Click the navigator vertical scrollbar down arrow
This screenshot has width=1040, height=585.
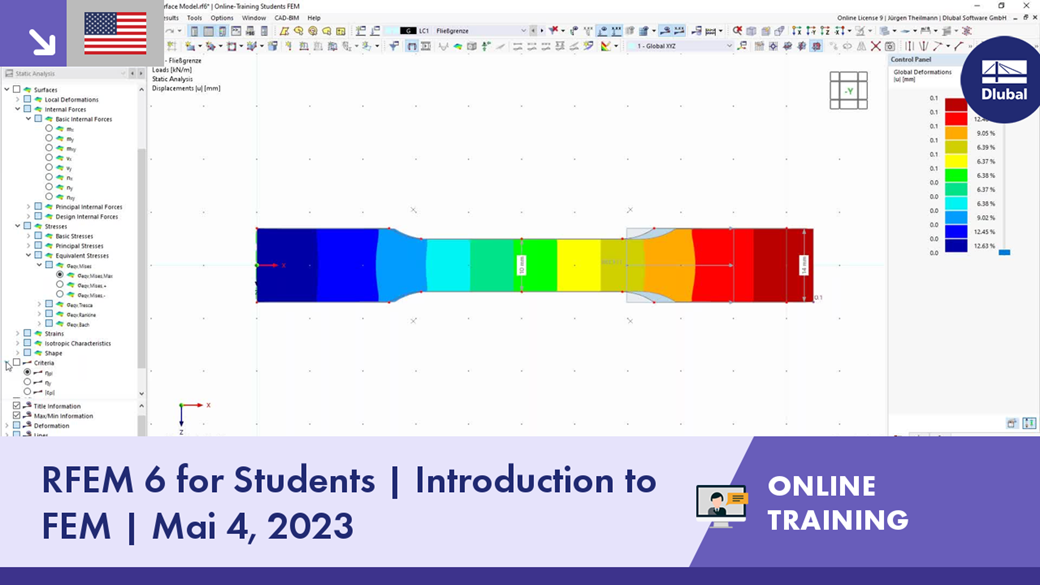click(141, 393)
